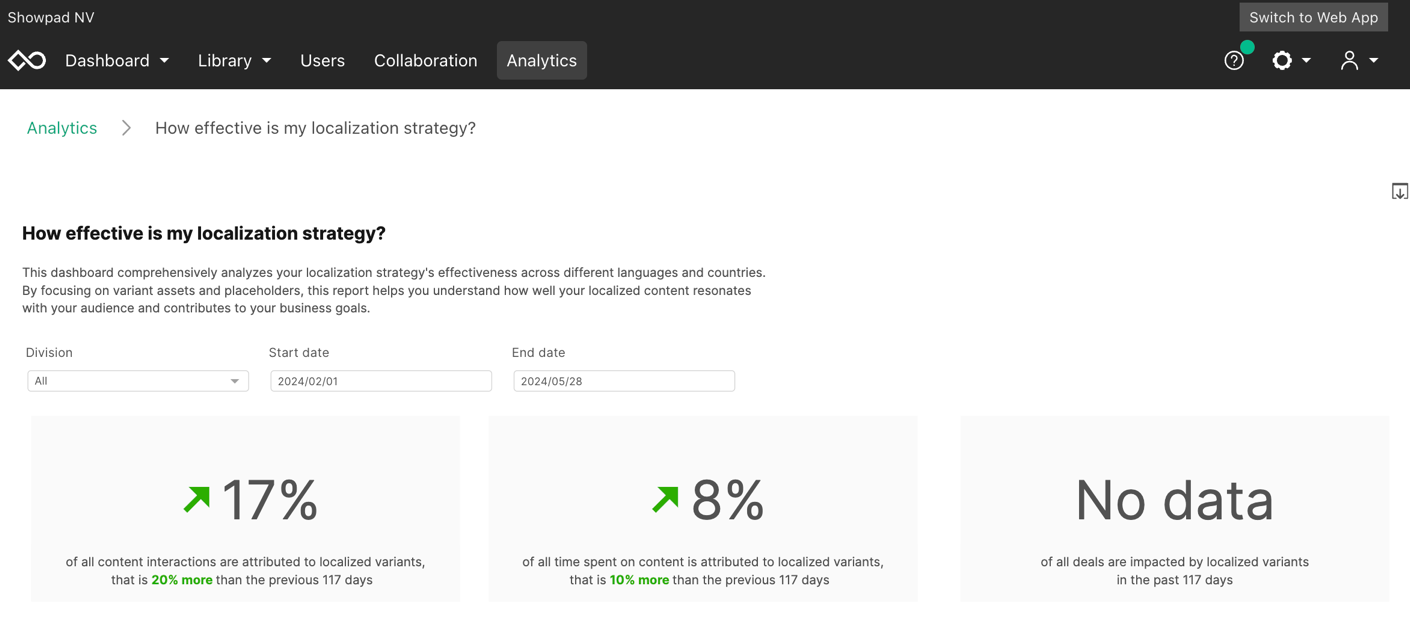Open the Division All dropdown
The height and width of the screenshot is (620, 1410).
[138, 381]
